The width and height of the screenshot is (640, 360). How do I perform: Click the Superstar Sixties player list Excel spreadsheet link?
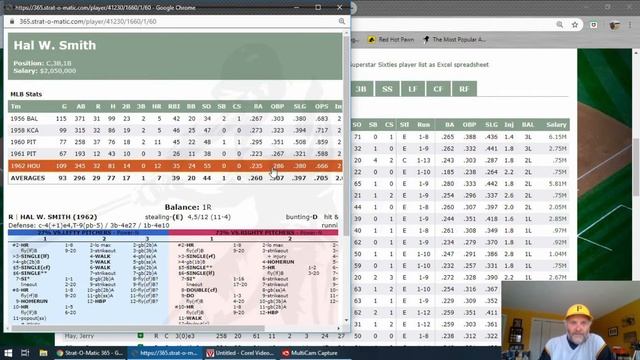click(x=419, y=64)
